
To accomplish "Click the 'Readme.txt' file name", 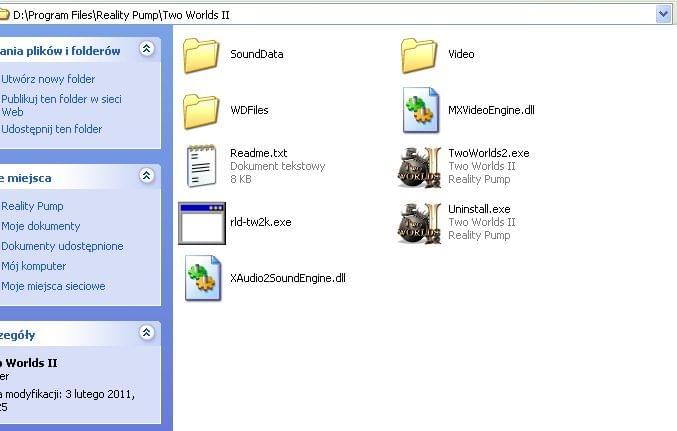I will pyautogui.click(x=259, y=153).
